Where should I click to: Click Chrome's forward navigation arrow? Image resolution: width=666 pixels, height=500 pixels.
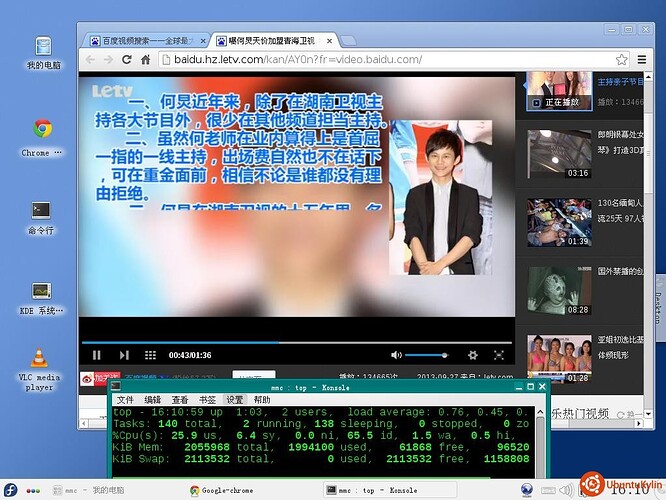click(x=108, y=60)
